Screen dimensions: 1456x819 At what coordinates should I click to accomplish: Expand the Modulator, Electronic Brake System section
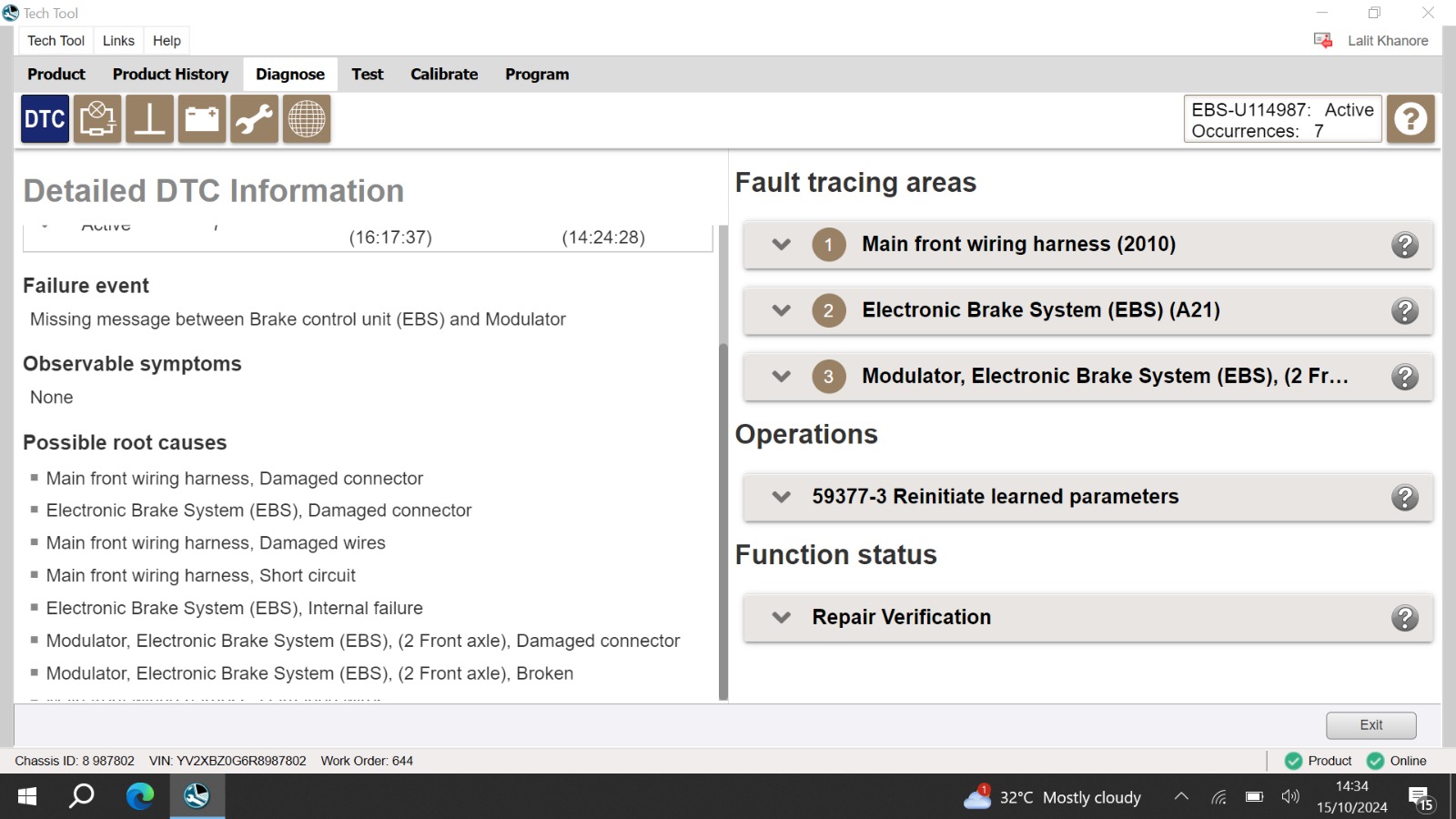click(x=781, y=377)
